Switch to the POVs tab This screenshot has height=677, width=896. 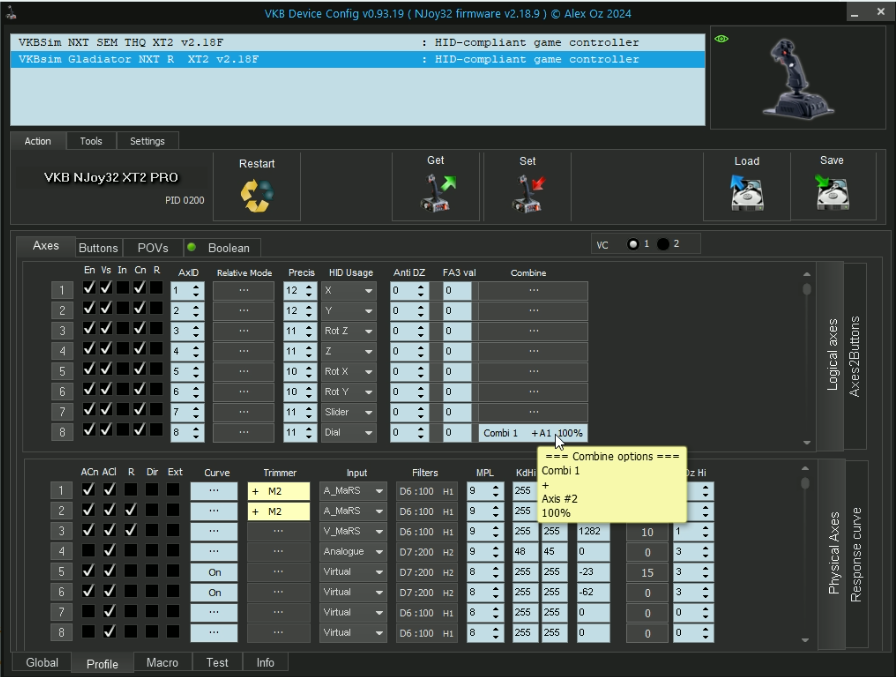[x=153, y=248]
